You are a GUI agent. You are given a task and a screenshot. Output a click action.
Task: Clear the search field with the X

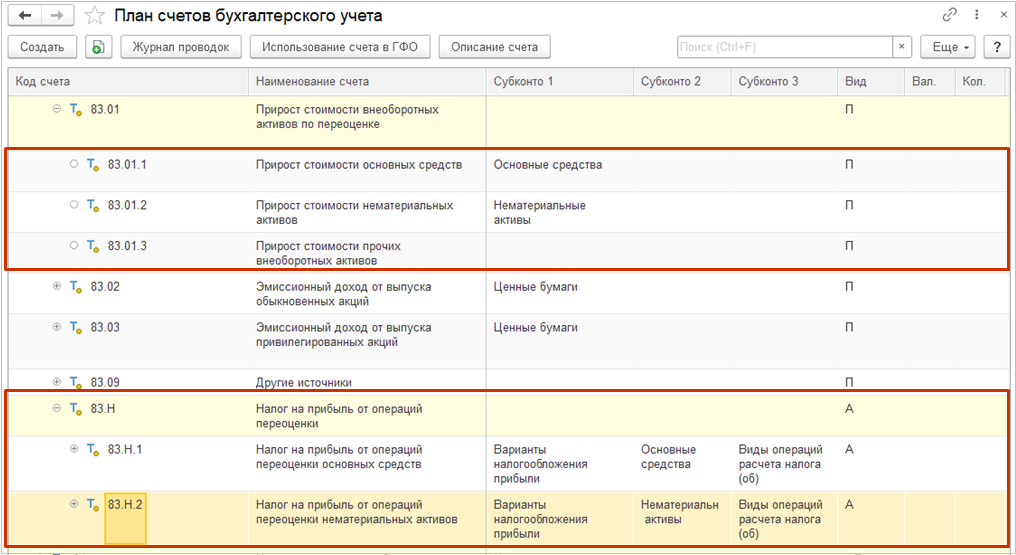(902, 47)
